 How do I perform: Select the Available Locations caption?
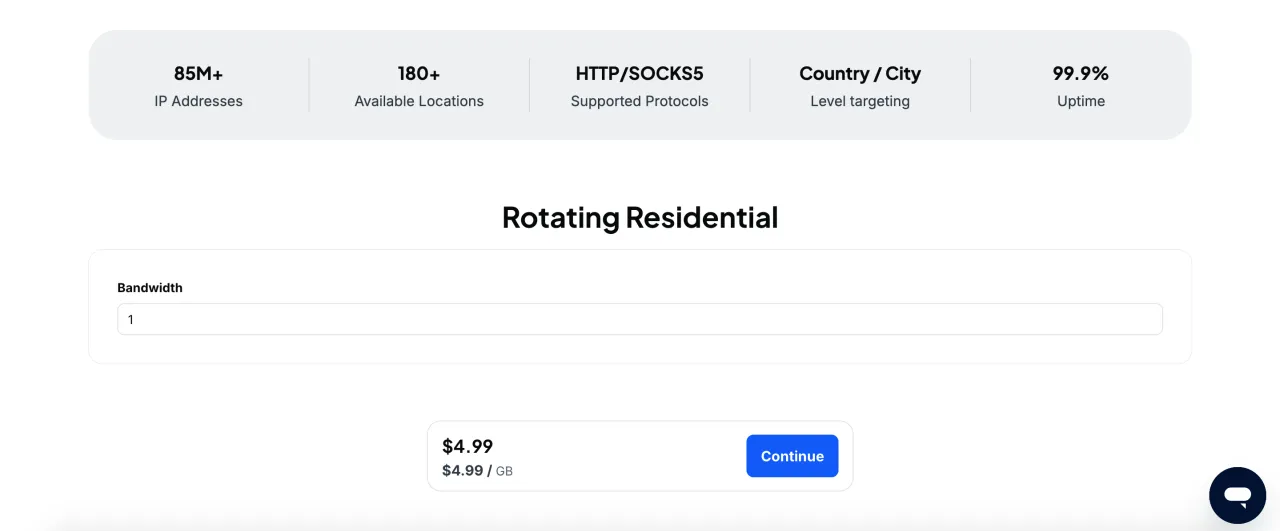419,101
